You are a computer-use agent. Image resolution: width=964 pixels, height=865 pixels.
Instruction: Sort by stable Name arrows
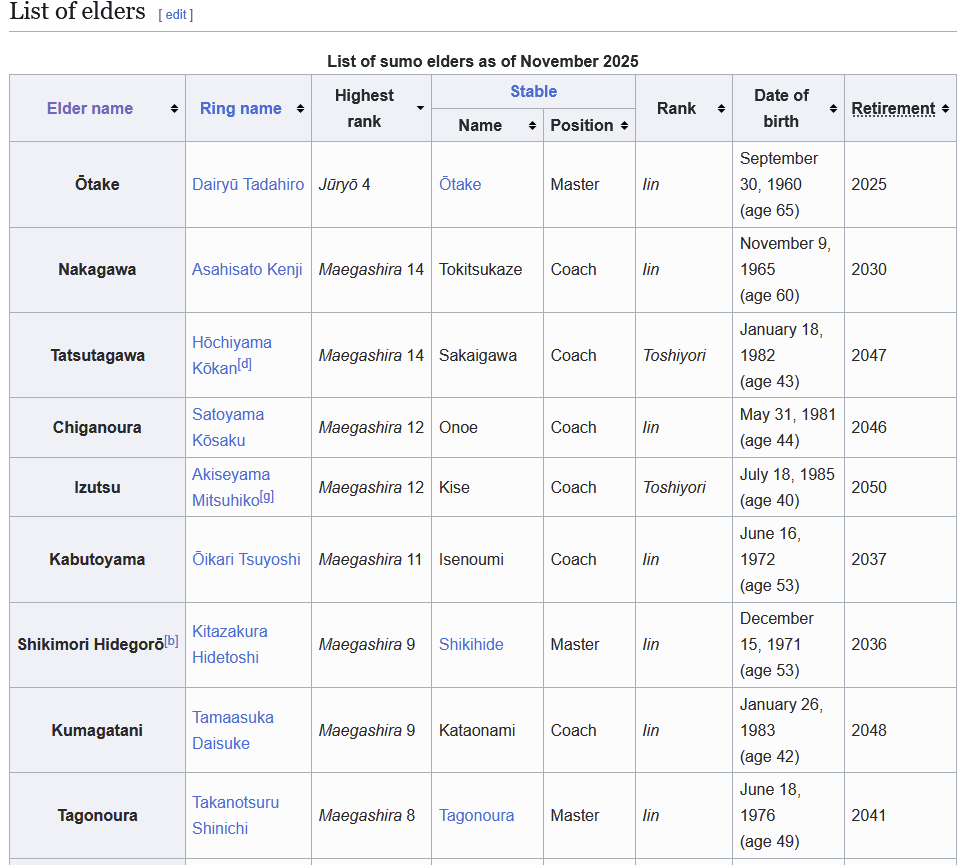click(532, 126)
